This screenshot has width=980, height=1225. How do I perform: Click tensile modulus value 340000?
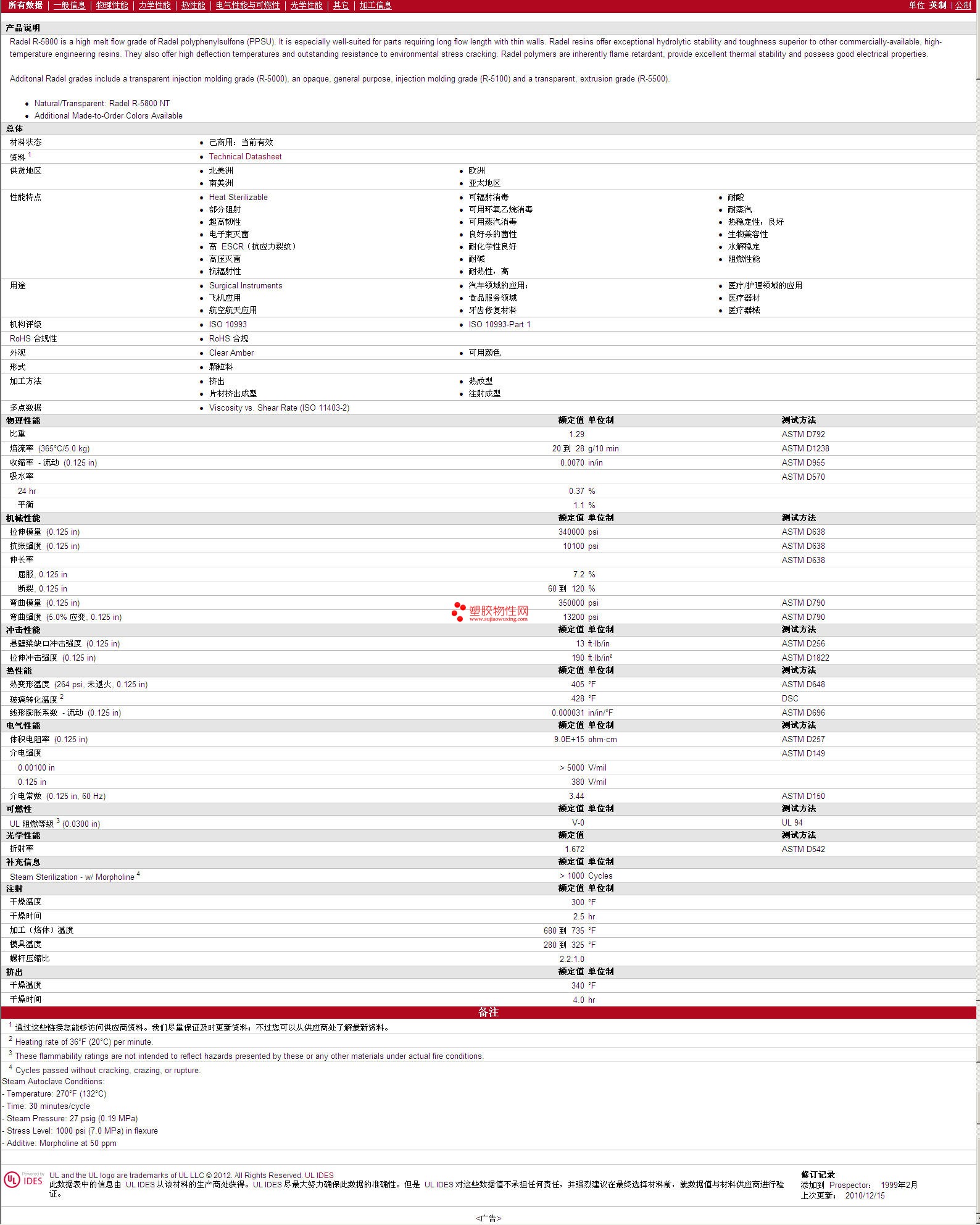[571, 532]
